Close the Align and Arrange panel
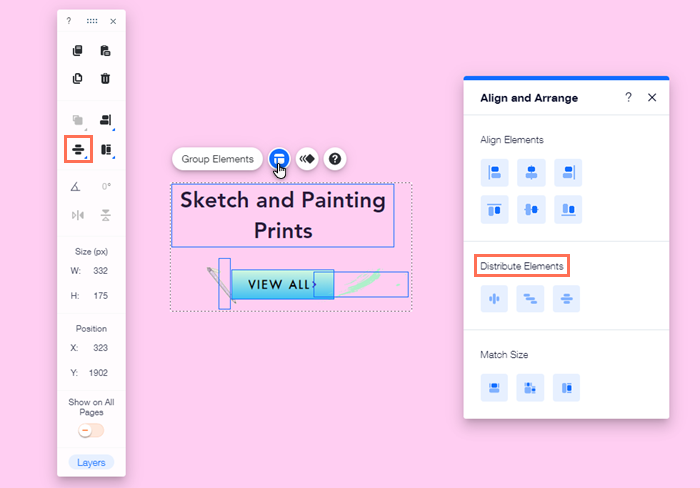This screenshot has height=488, width=700. click(x=652, y=97)
